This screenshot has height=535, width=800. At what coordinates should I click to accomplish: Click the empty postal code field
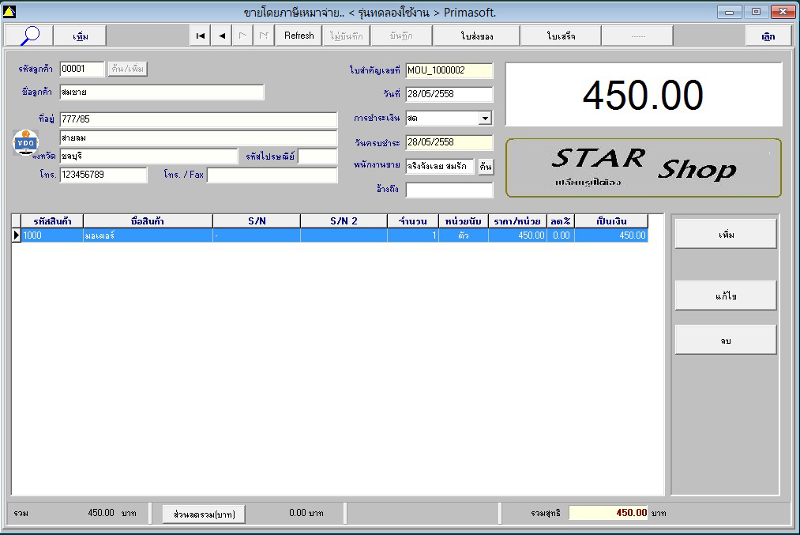coord(317,156)
